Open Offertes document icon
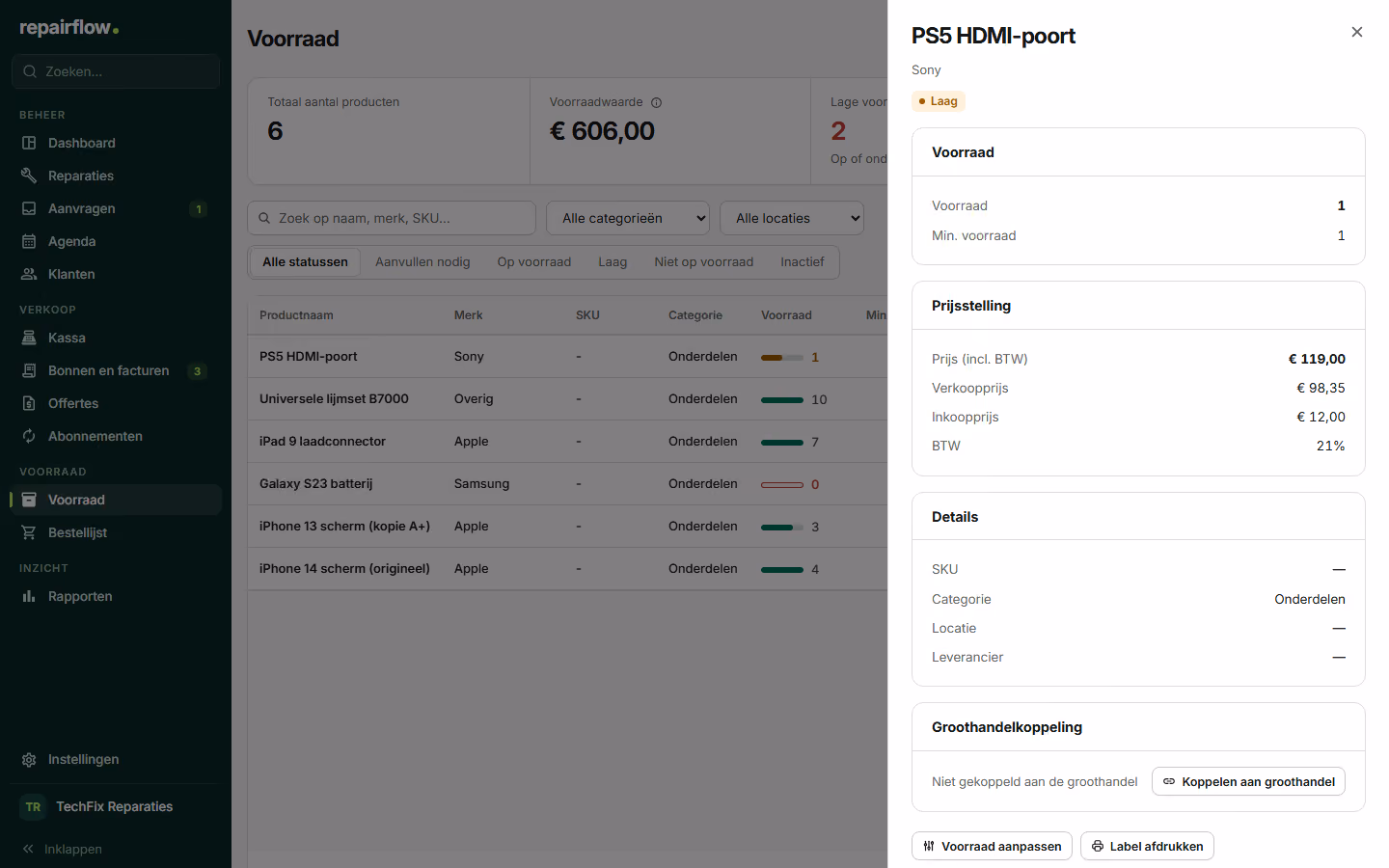Screen dimensions: 1389x868 29,403
